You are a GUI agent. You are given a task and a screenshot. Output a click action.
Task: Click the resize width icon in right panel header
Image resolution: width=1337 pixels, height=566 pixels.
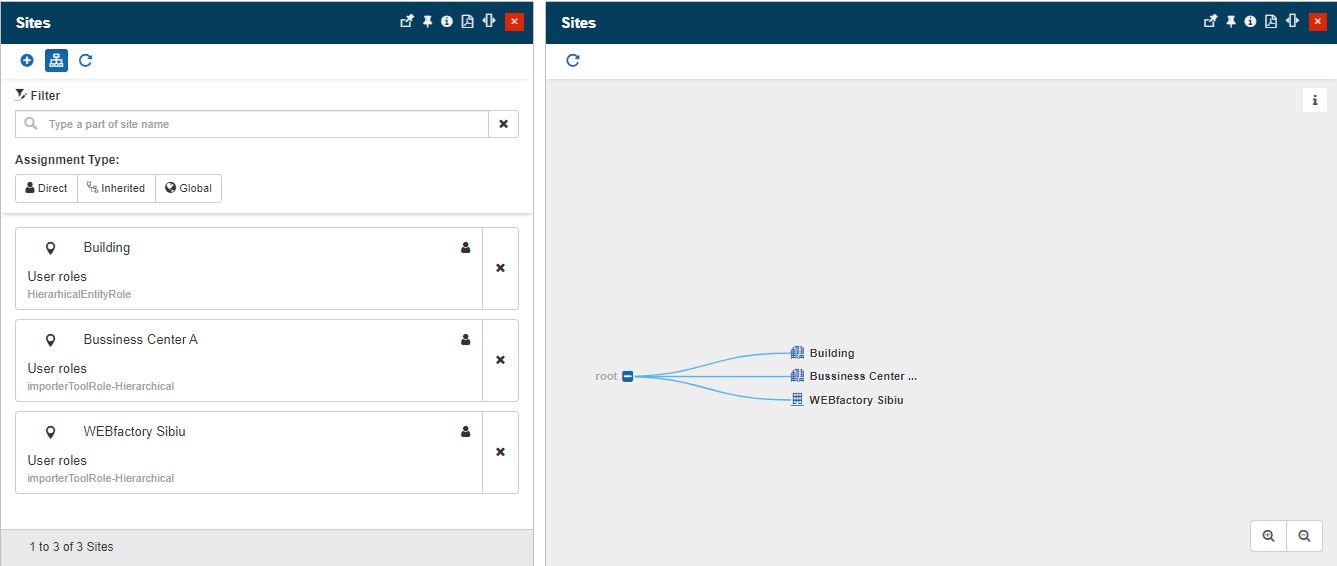point(1292,22)
